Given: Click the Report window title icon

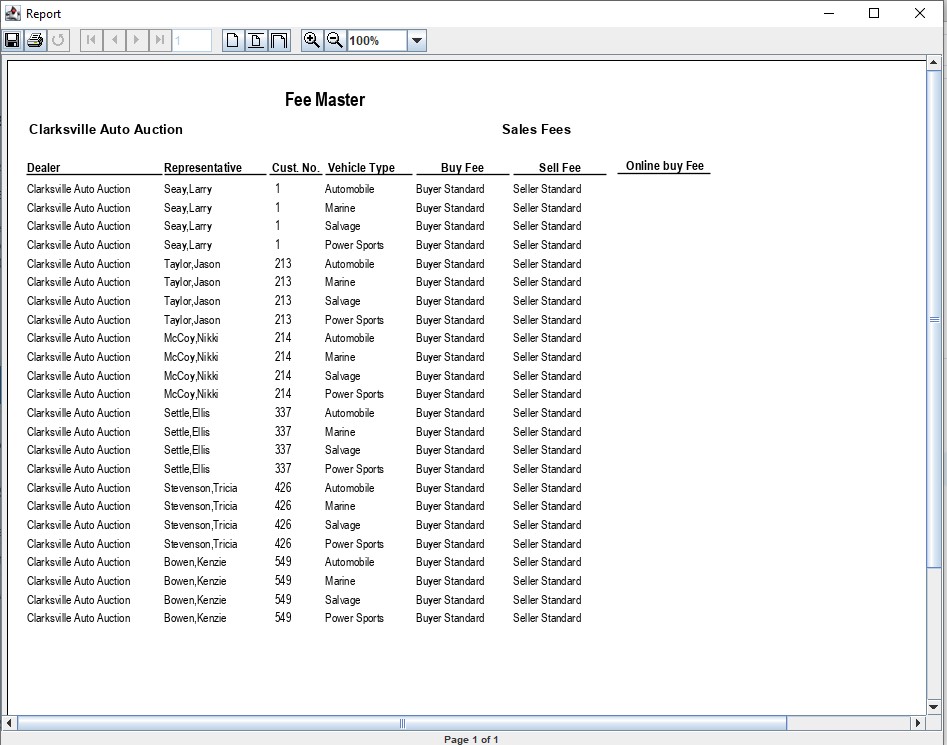Looking at the screenshot, I should click(x=13, y=13).
